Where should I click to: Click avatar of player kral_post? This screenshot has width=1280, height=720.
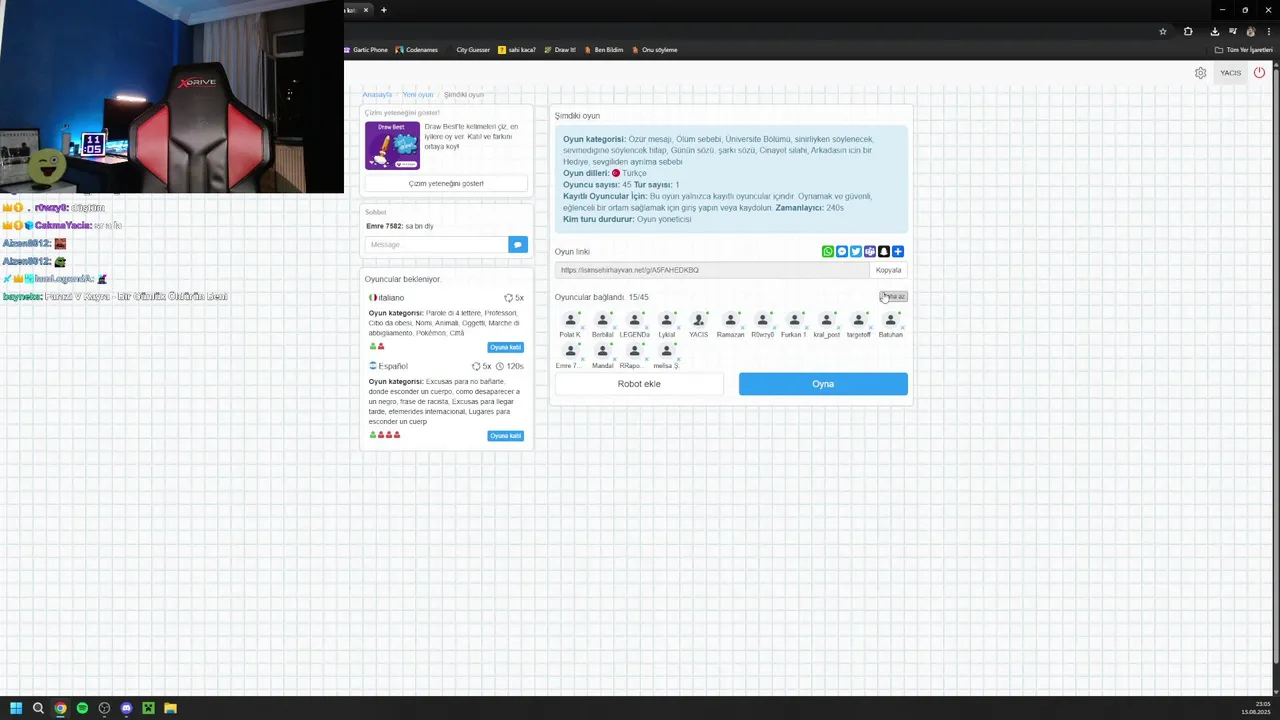tap(826, 320)
